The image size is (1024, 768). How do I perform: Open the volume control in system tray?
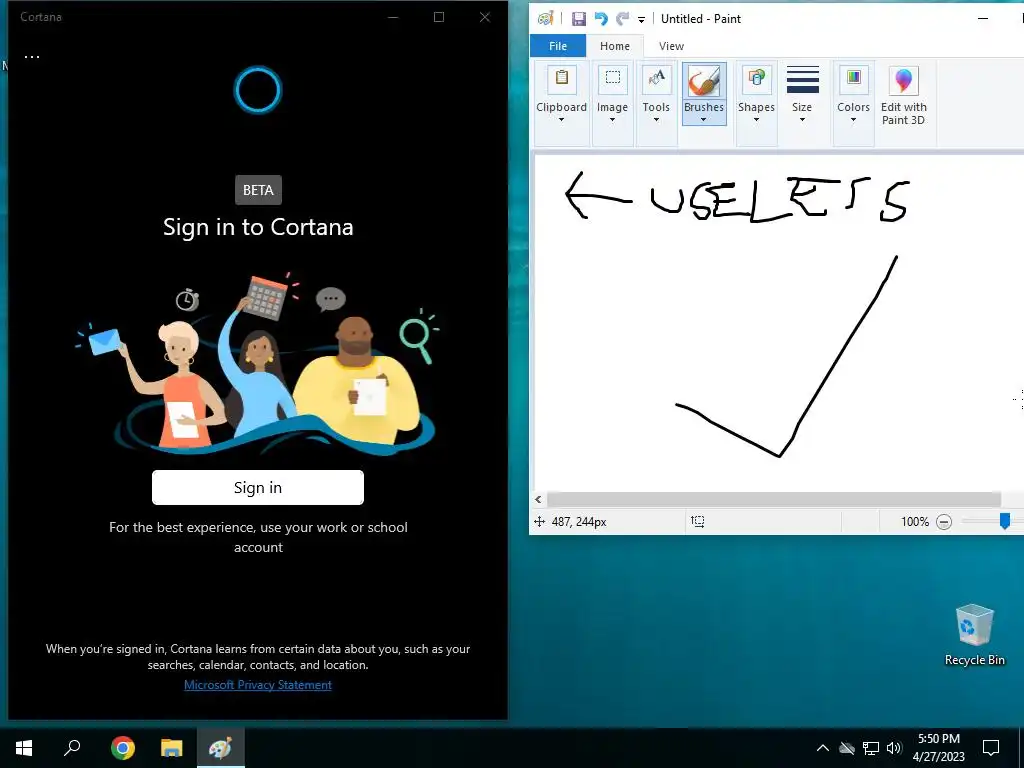point(894,748)
